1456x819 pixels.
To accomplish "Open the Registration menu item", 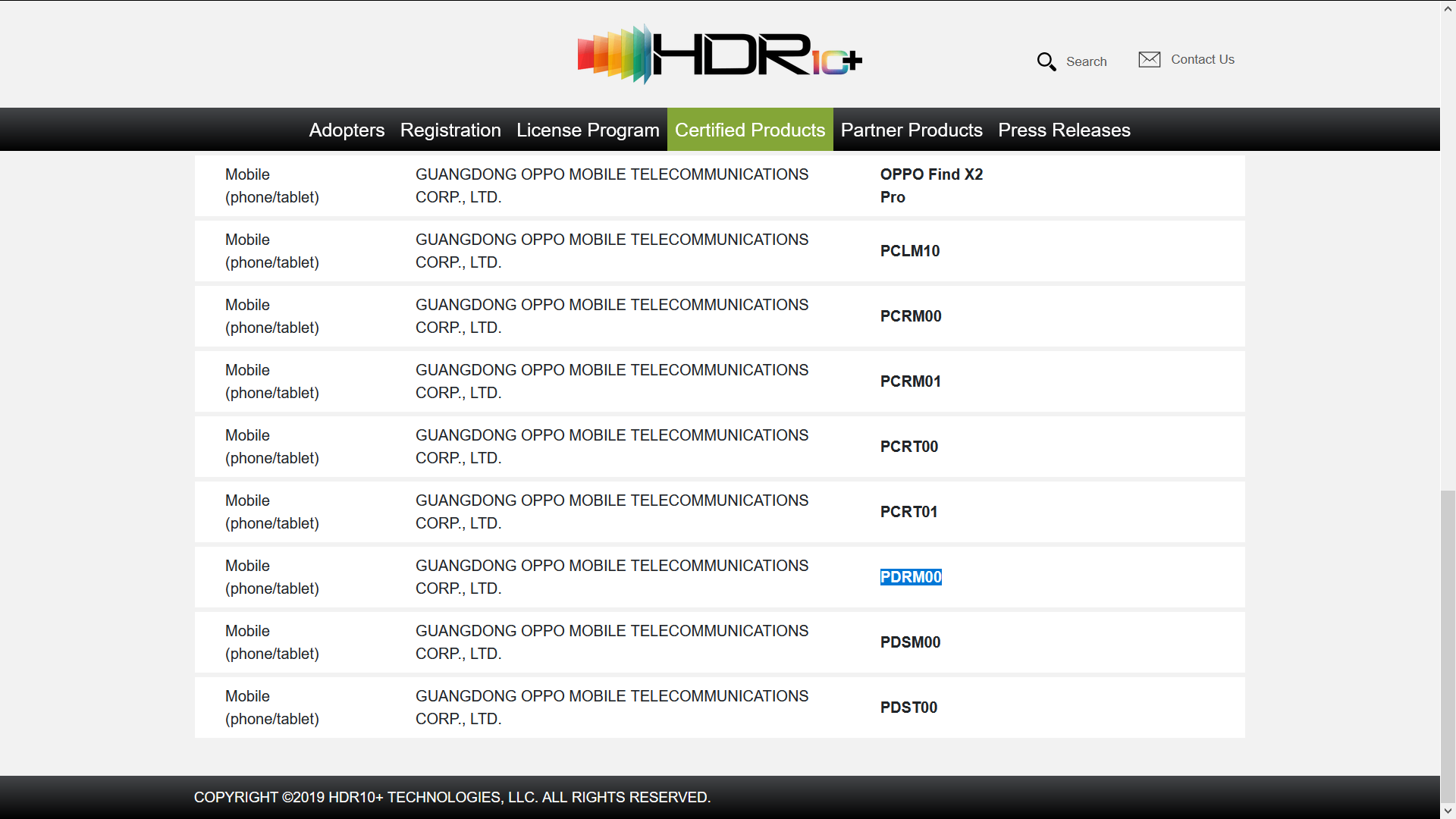I will [450, 130].
